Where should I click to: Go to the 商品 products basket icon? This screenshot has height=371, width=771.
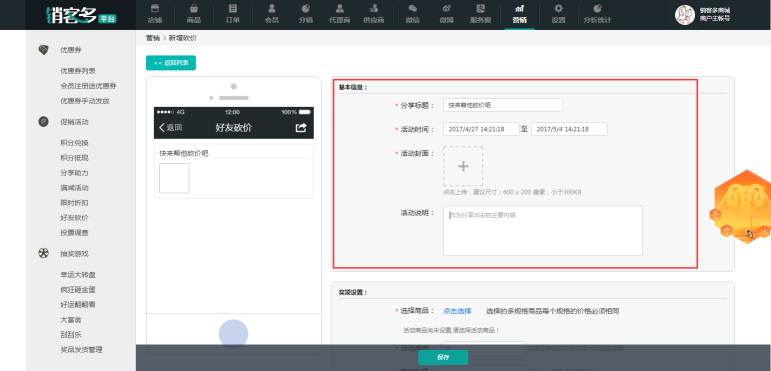coord(194,8)
